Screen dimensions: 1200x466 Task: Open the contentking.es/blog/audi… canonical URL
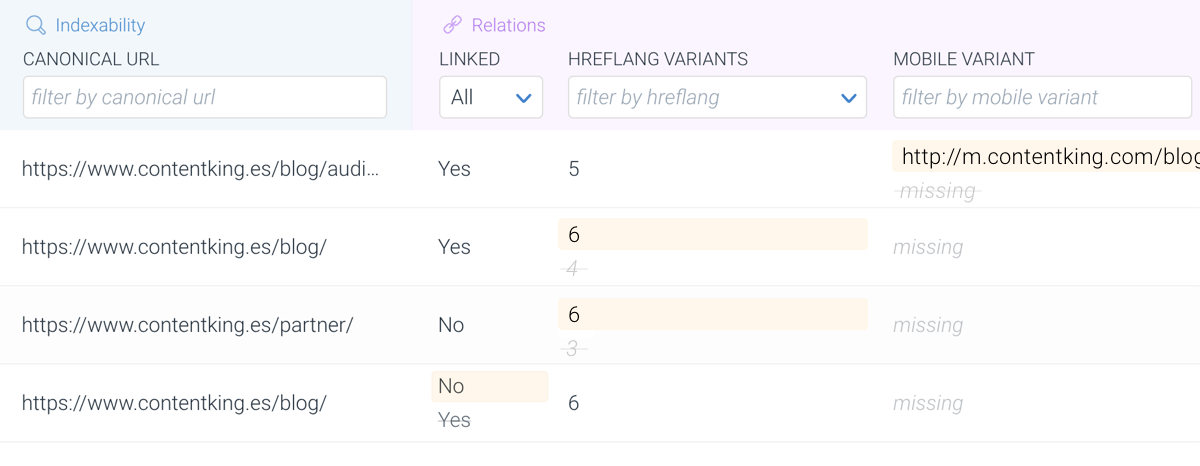(201, 169)
